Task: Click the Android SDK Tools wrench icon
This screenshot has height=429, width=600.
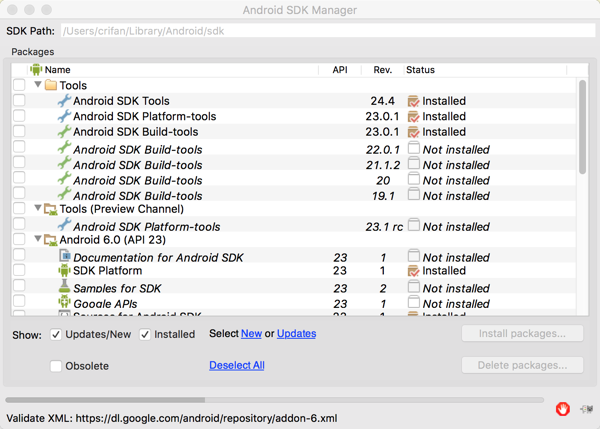Action: [x=65, y=101]
